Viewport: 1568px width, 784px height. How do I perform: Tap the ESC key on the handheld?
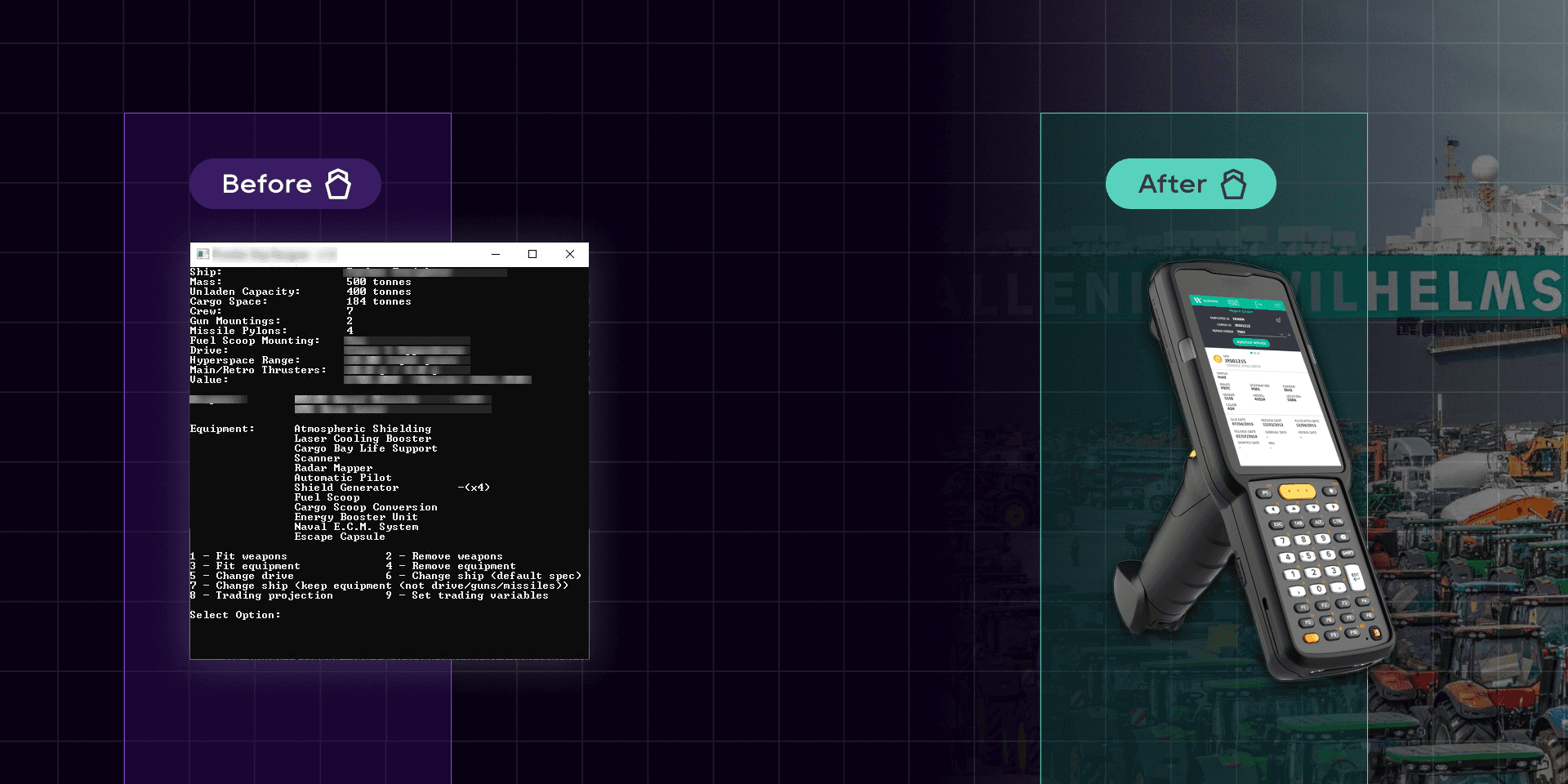tap(1276, 524)
